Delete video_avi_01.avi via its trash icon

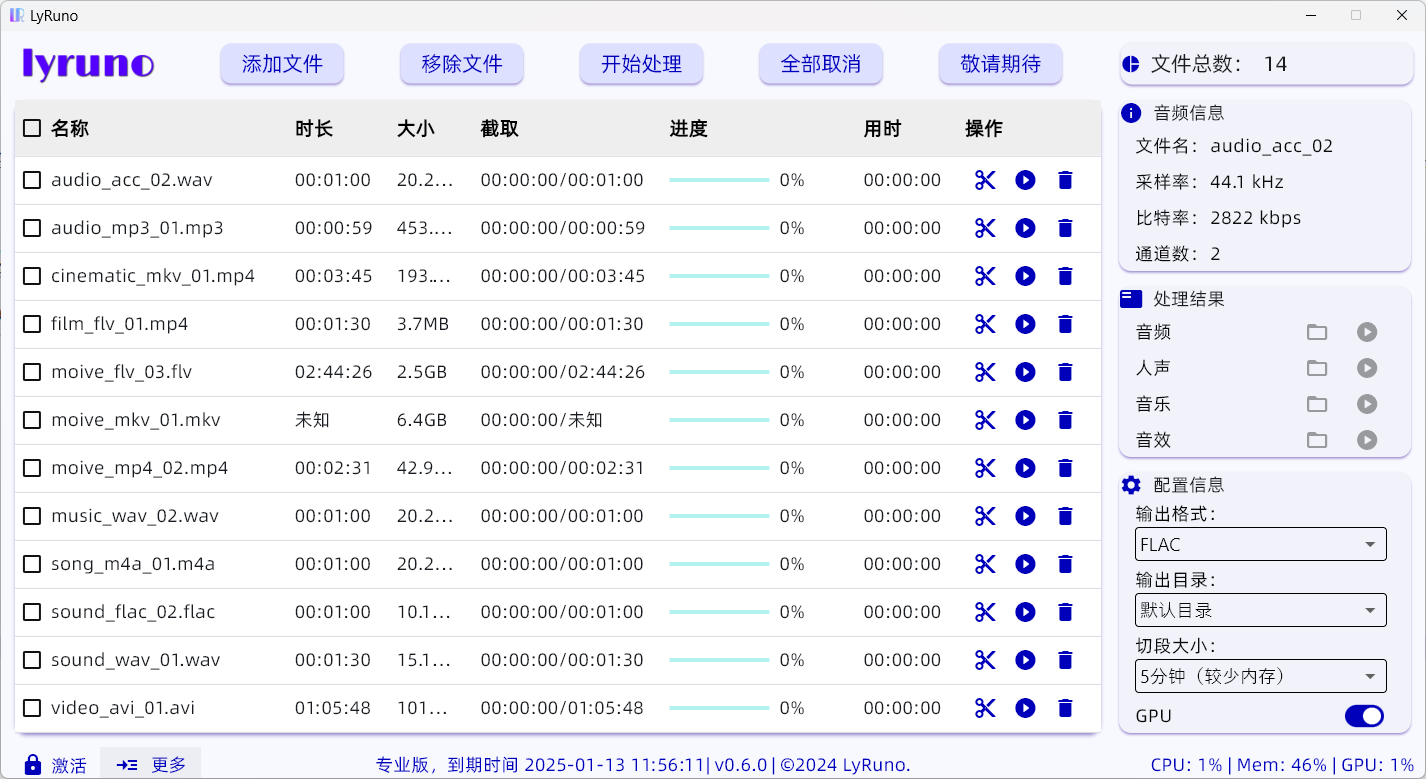point(1065,708)
